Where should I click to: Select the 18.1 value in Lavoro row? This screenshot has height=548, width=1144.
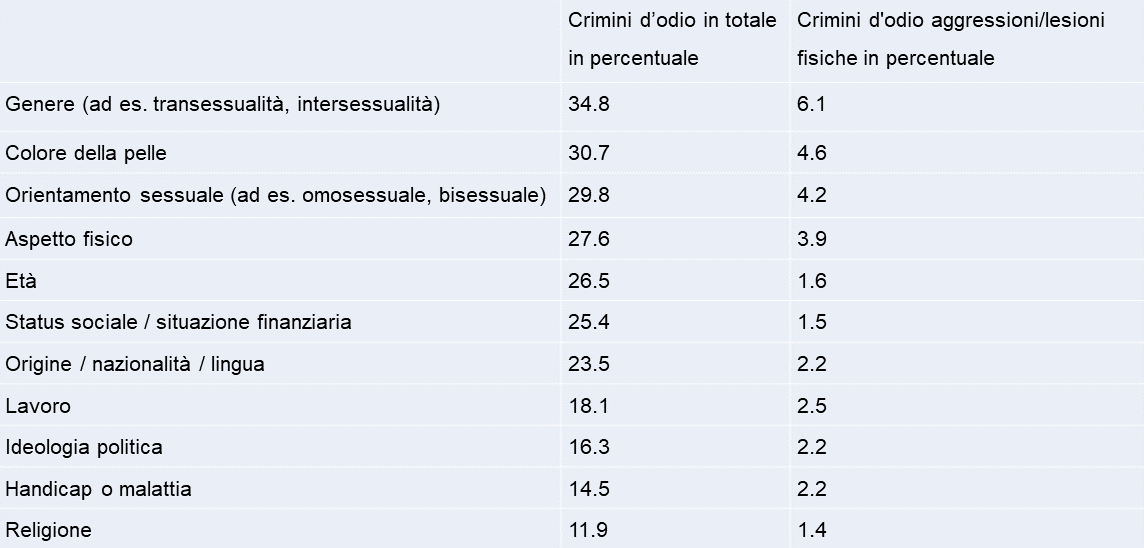(588, 407)
